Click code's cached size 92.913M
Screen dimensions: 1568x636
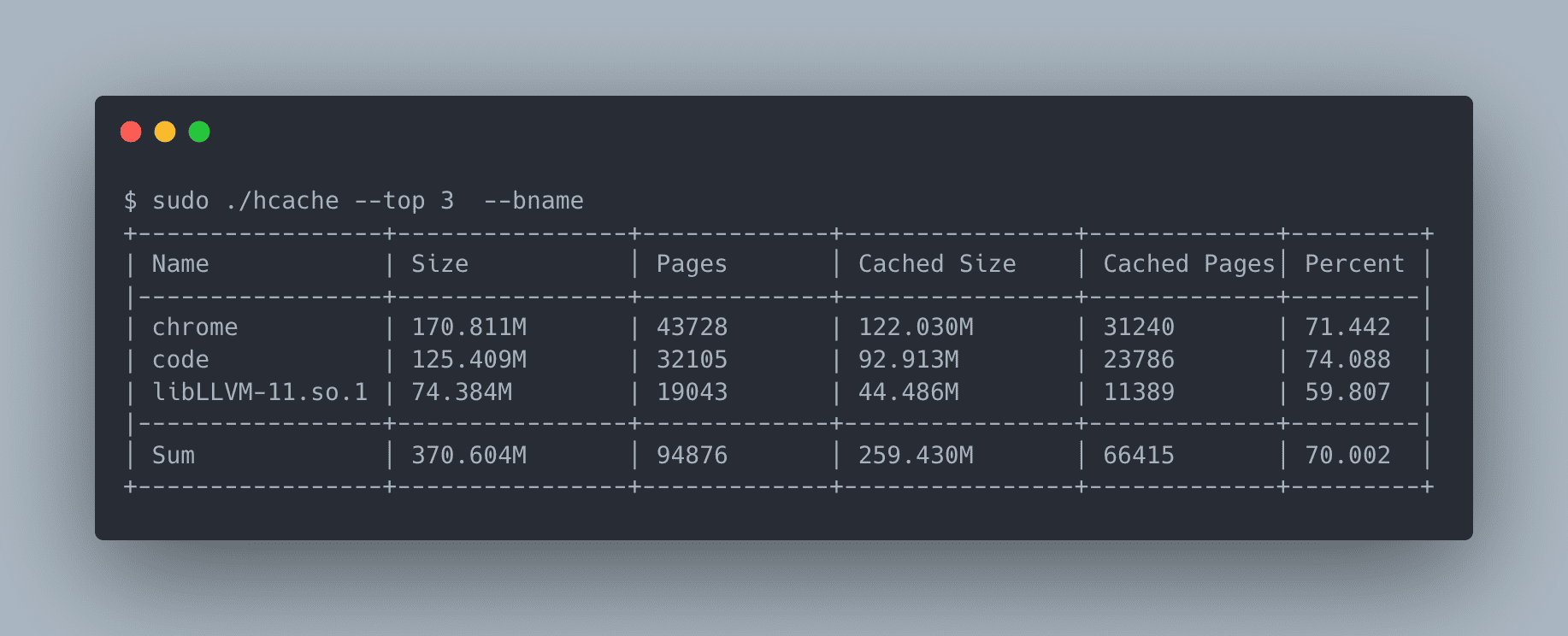coord(908,360)
